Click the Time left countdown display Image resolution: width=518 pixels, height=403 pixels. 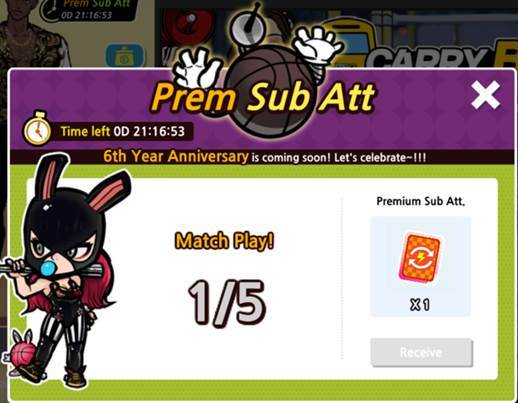[122, 131]
